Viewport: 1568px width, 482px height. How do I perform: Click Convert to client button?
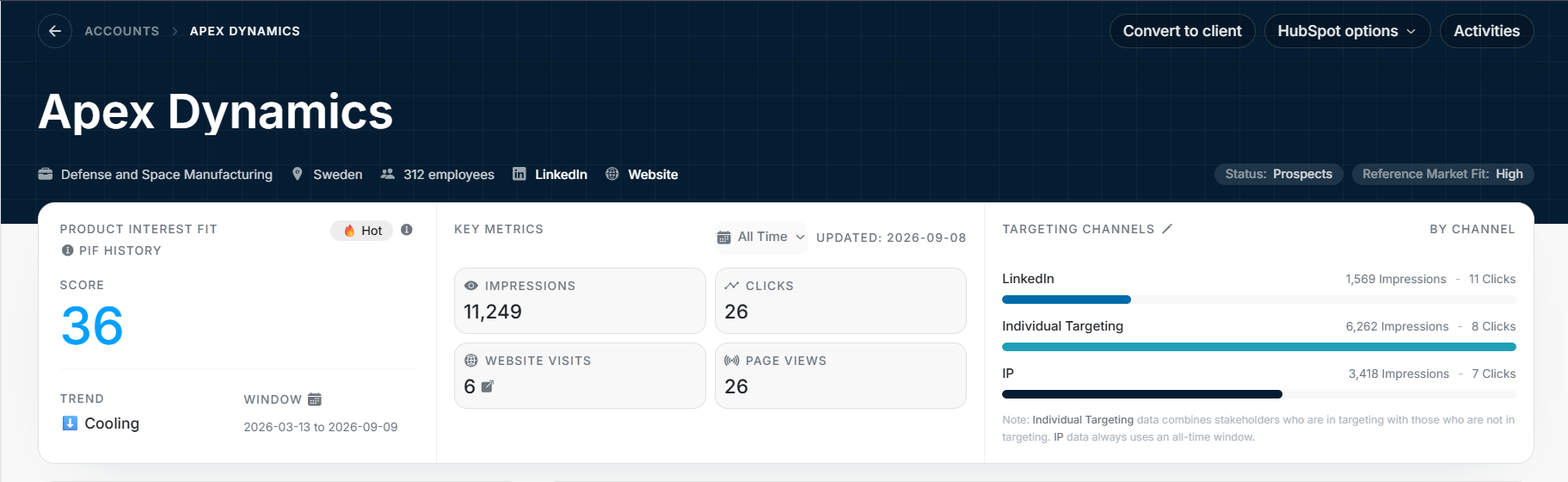point(1182,31)
